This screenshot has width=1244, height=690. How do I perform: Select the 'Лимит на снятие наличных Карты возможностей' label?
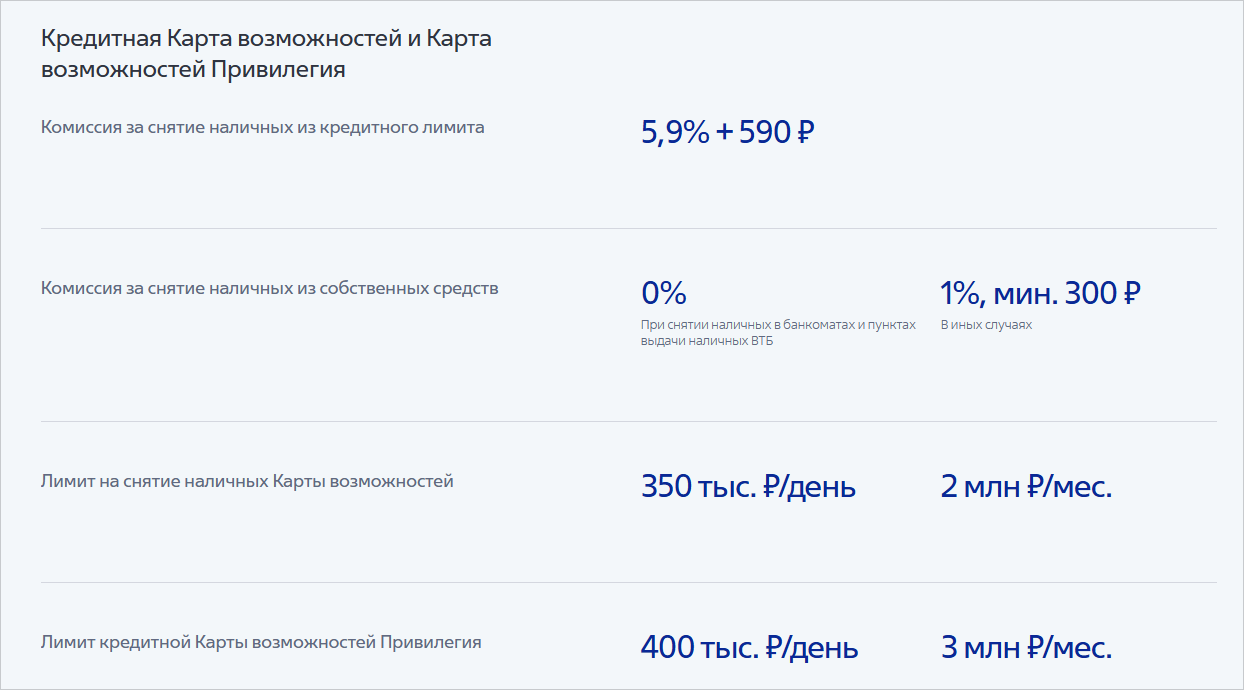click(247, 481)
